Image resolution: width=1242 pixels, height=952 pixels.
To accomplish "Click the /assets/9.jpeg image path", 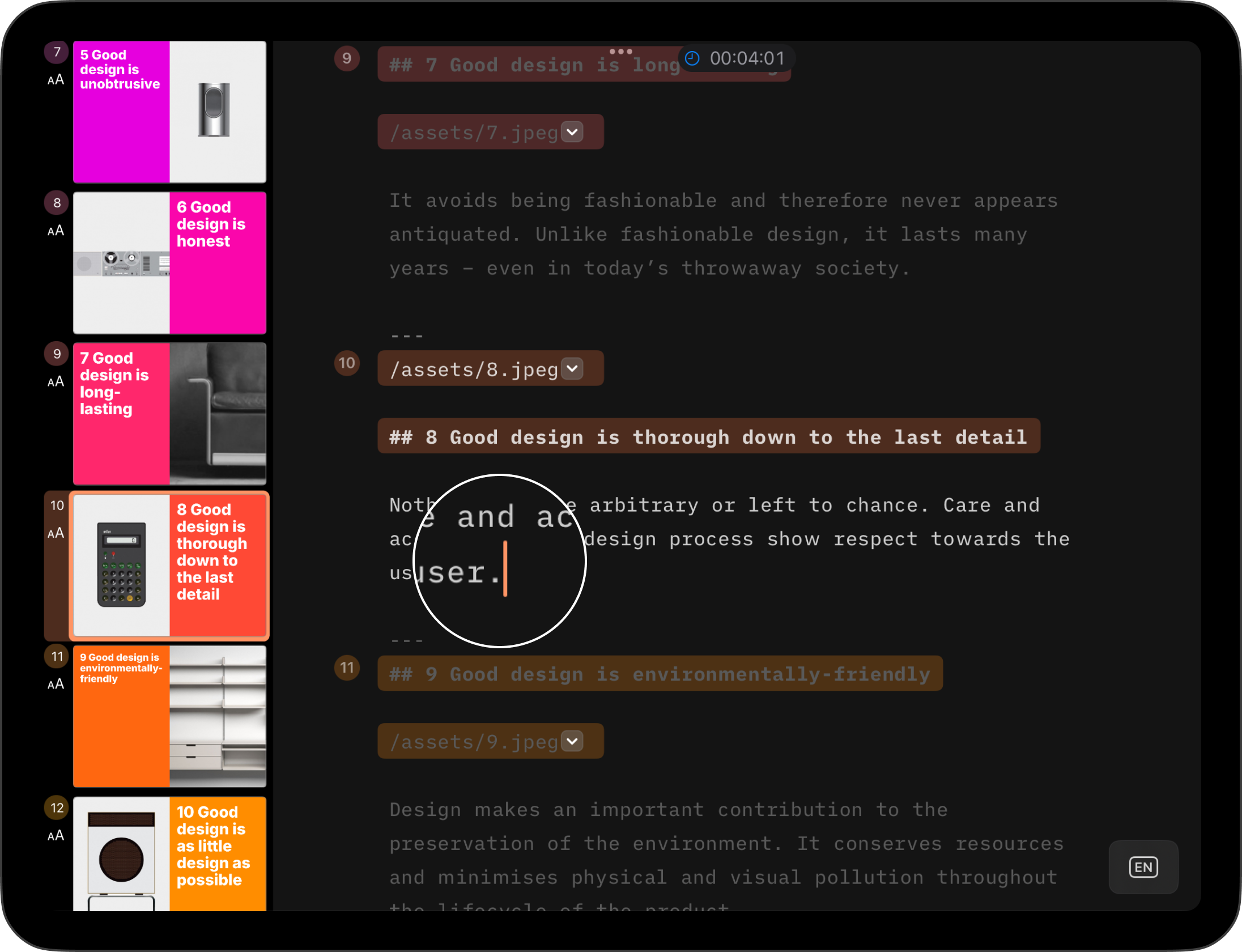I will pyautogui.click(x=474, y=742).
